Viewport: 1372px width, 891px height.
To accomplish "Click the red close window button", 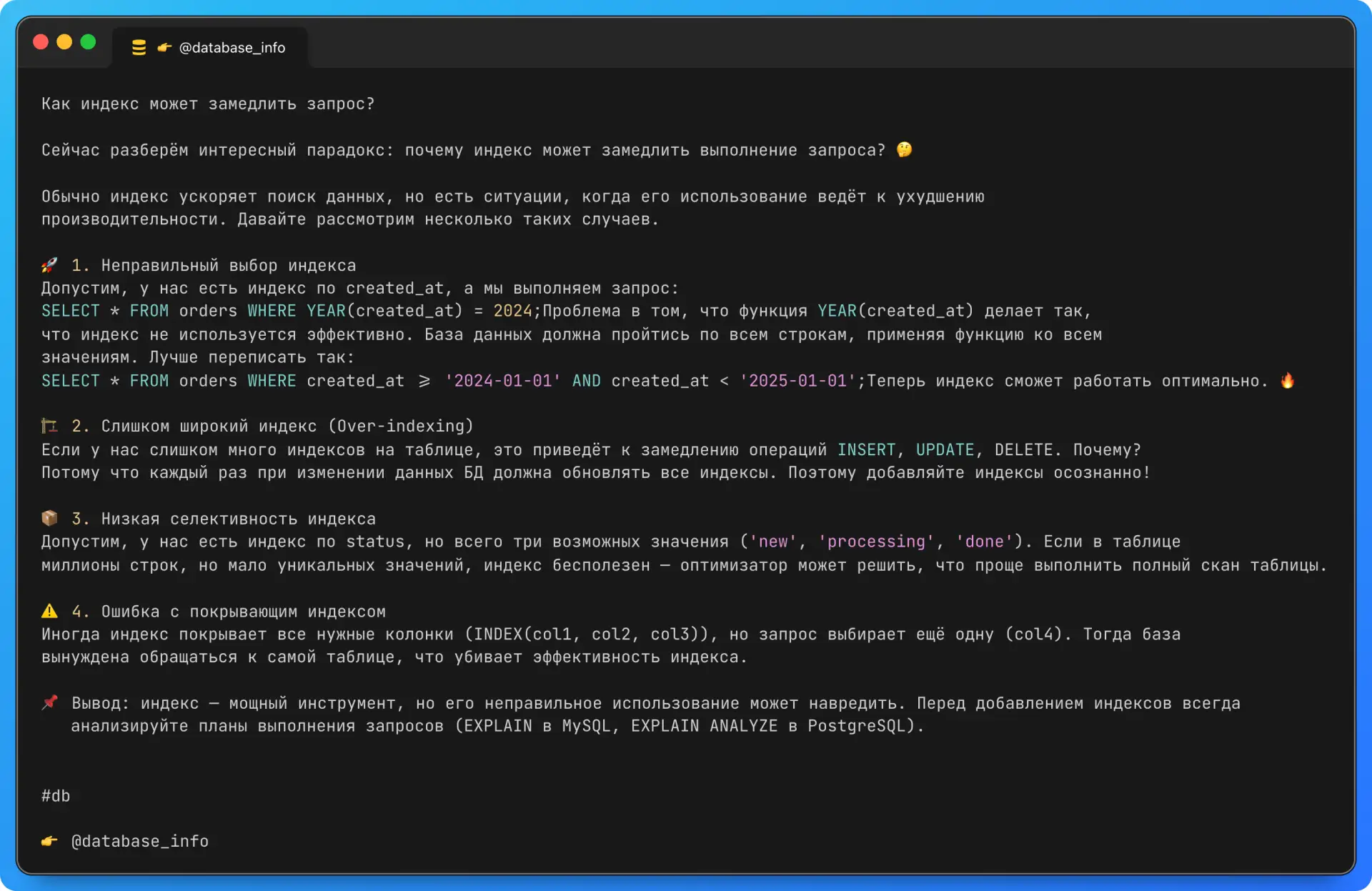I will click(x=41, y=42).
